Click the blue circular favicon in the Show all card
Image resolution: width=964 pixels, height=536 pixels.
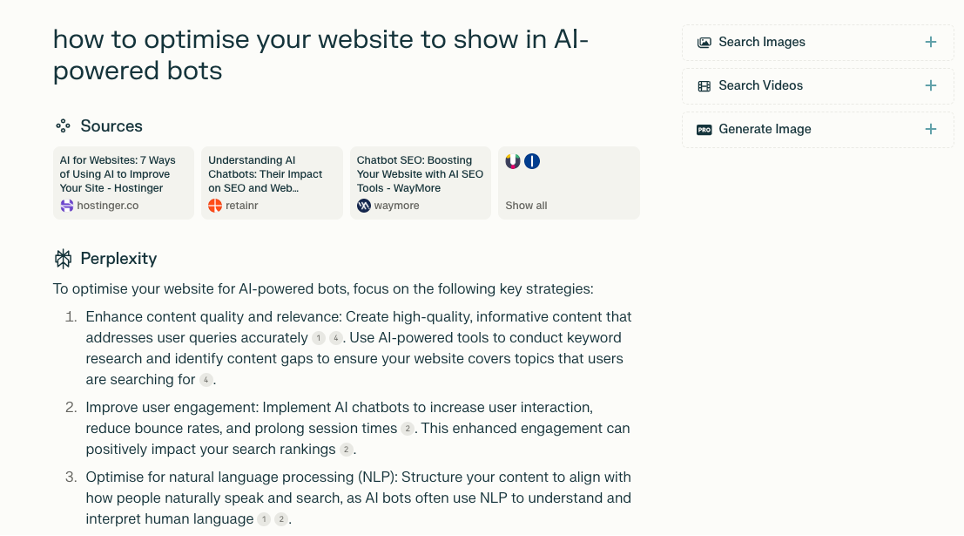532,162
